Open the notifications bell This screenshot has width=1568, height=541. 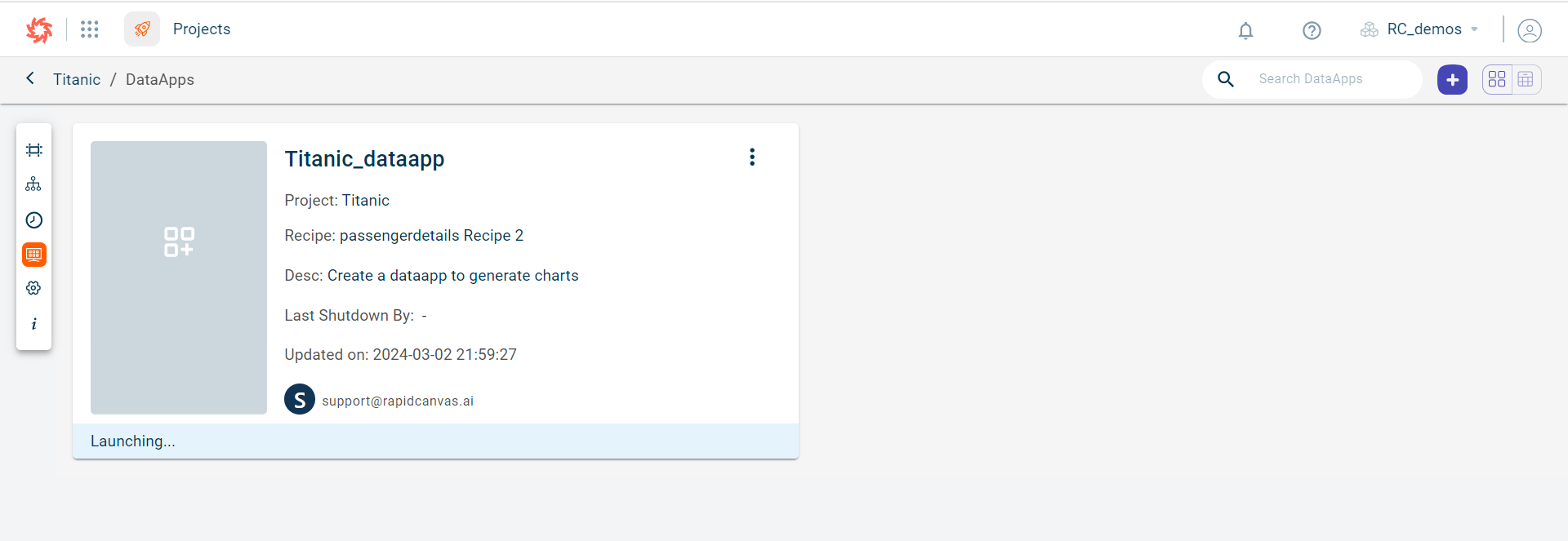(x=1245, y=31)
